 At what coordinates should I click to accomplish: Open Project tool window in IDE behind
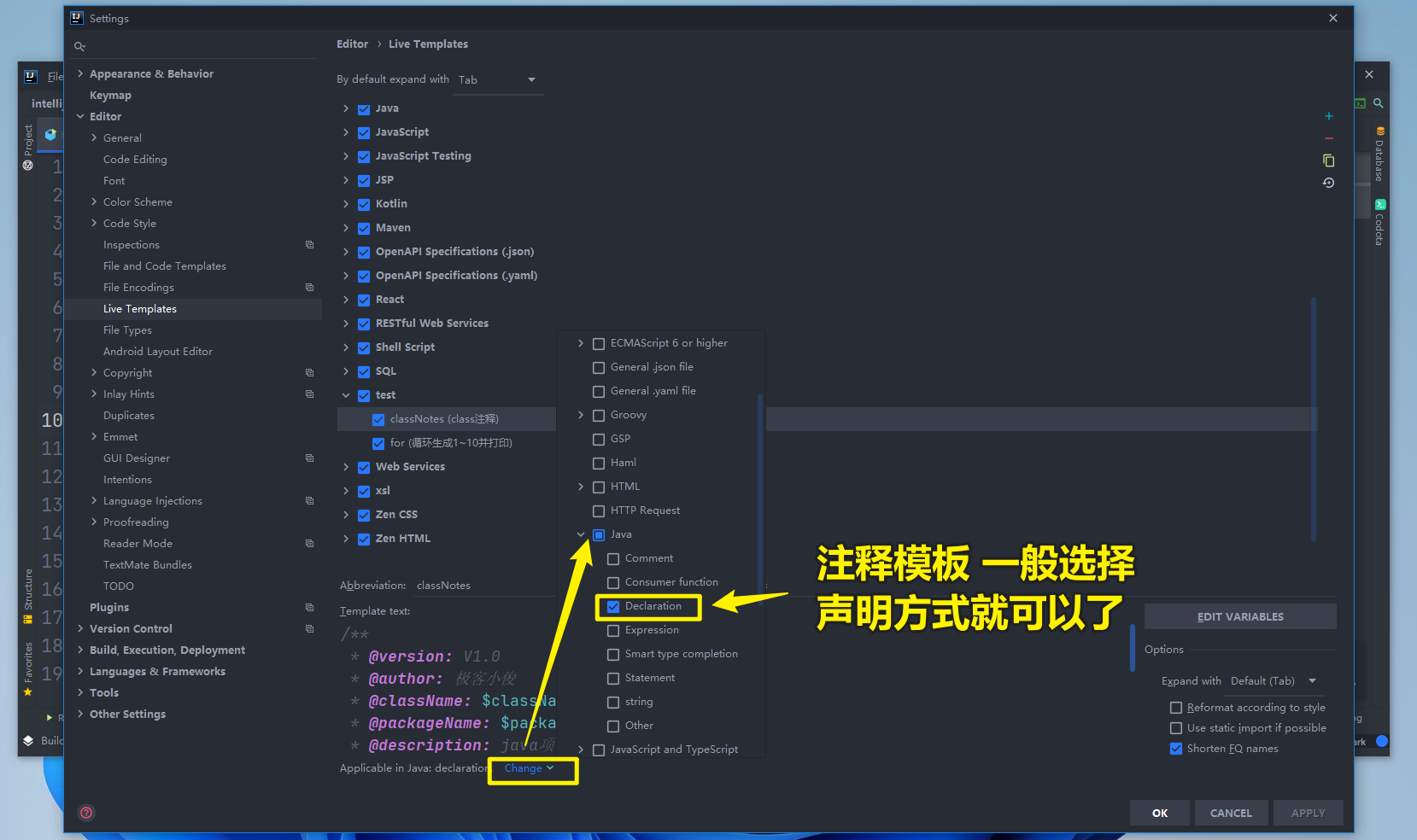pos(28,147)
